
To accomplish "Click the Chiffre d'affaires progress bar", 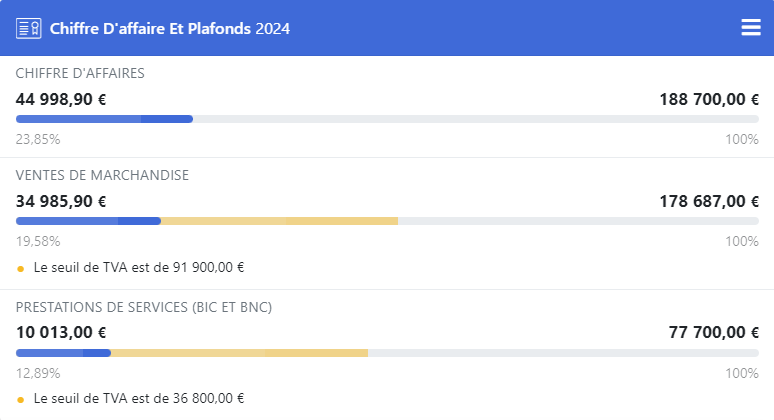I will pyautogui.click(x=387, y=119).
